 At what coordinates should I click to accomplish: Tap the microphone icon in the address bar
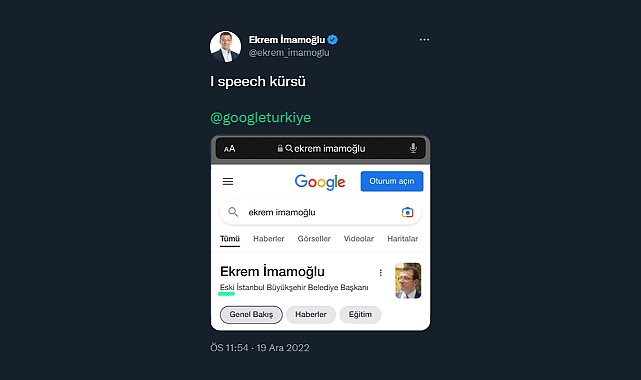point(413,148)
